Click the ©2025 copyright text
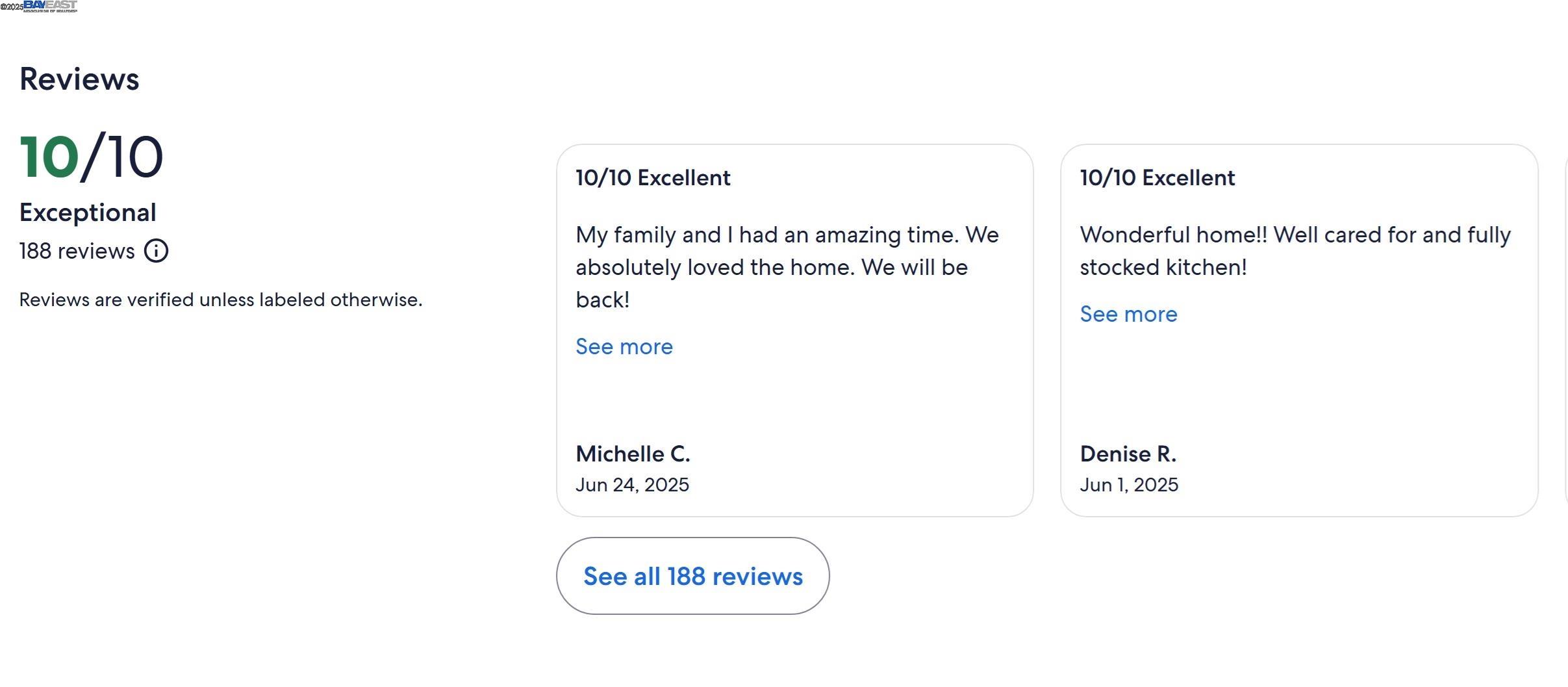 click(x=12, y=6)
